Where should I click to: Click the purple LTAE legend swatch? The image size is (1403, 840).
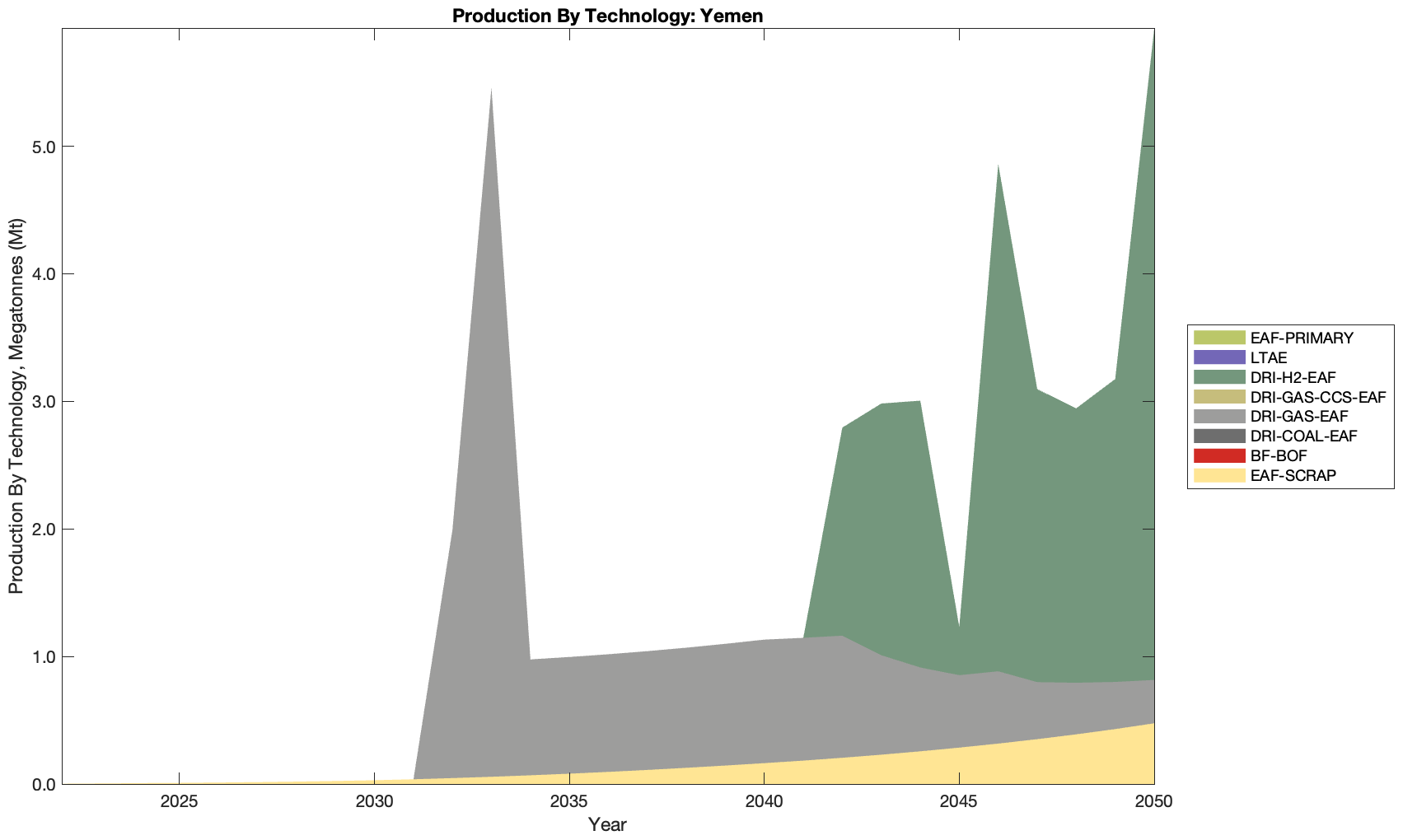1218,357
